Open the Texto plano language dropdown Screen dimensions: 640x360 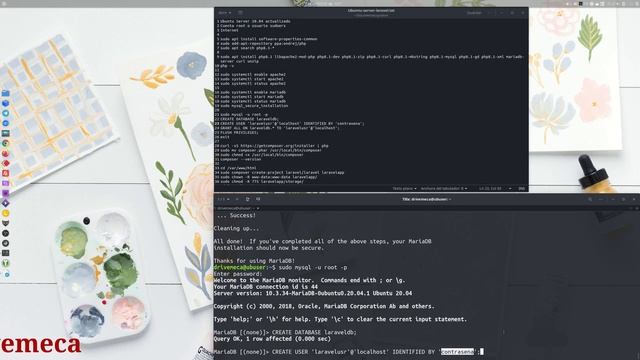point(404,189)
